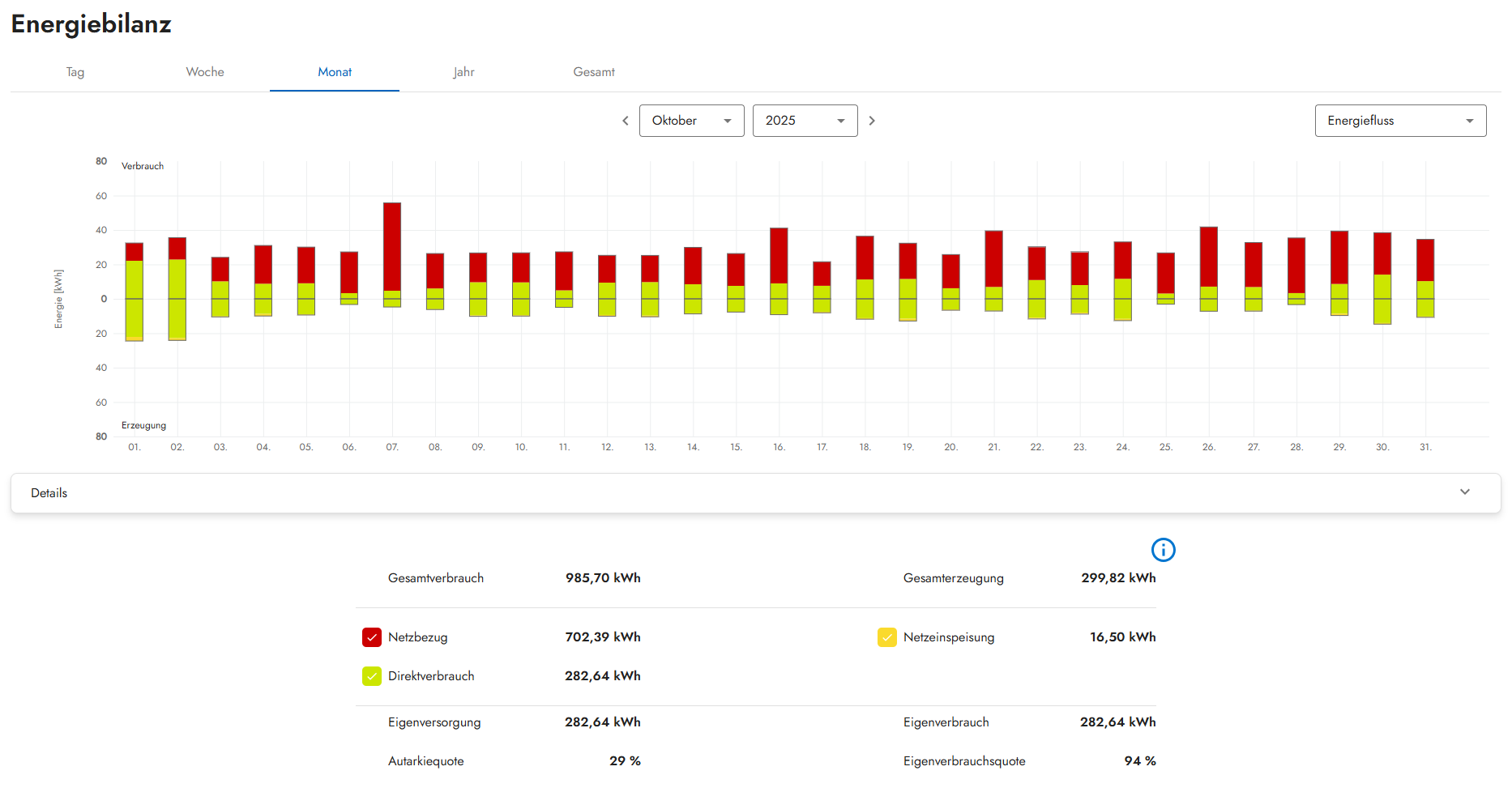Expand the Details panel chevron
This screenshot has height=792, width=1512.
tap(1464, 492)
